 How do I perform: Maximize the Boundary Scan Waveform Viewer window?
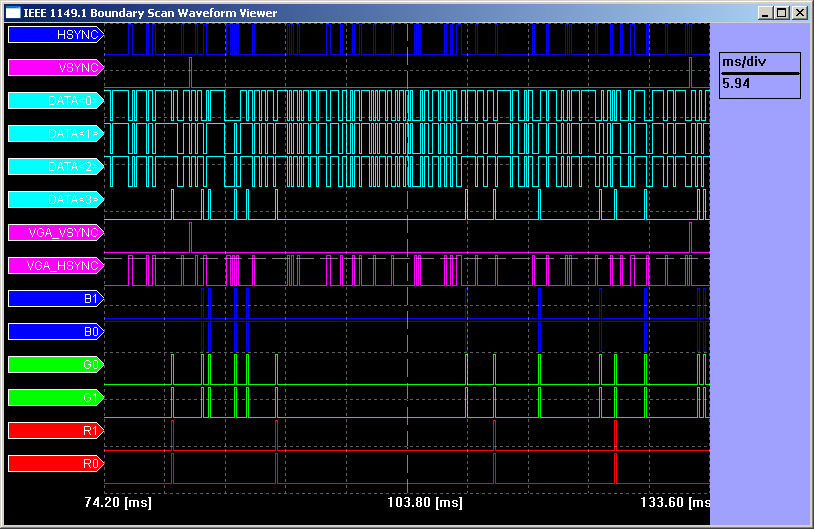782,13
